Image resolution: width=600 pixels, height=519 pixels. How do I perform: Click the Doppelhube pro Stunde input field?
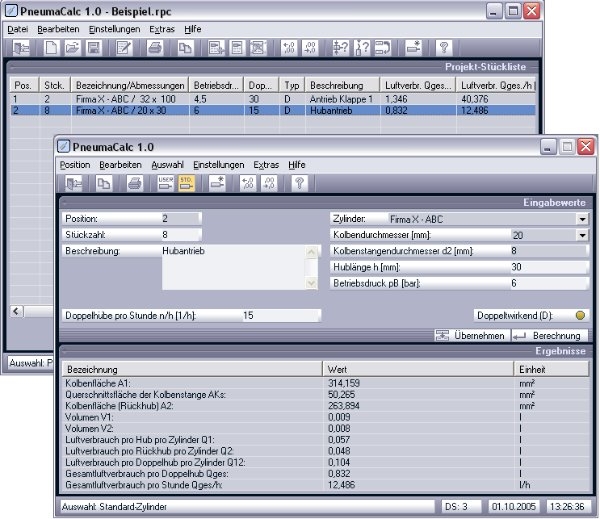pos(280,315)
